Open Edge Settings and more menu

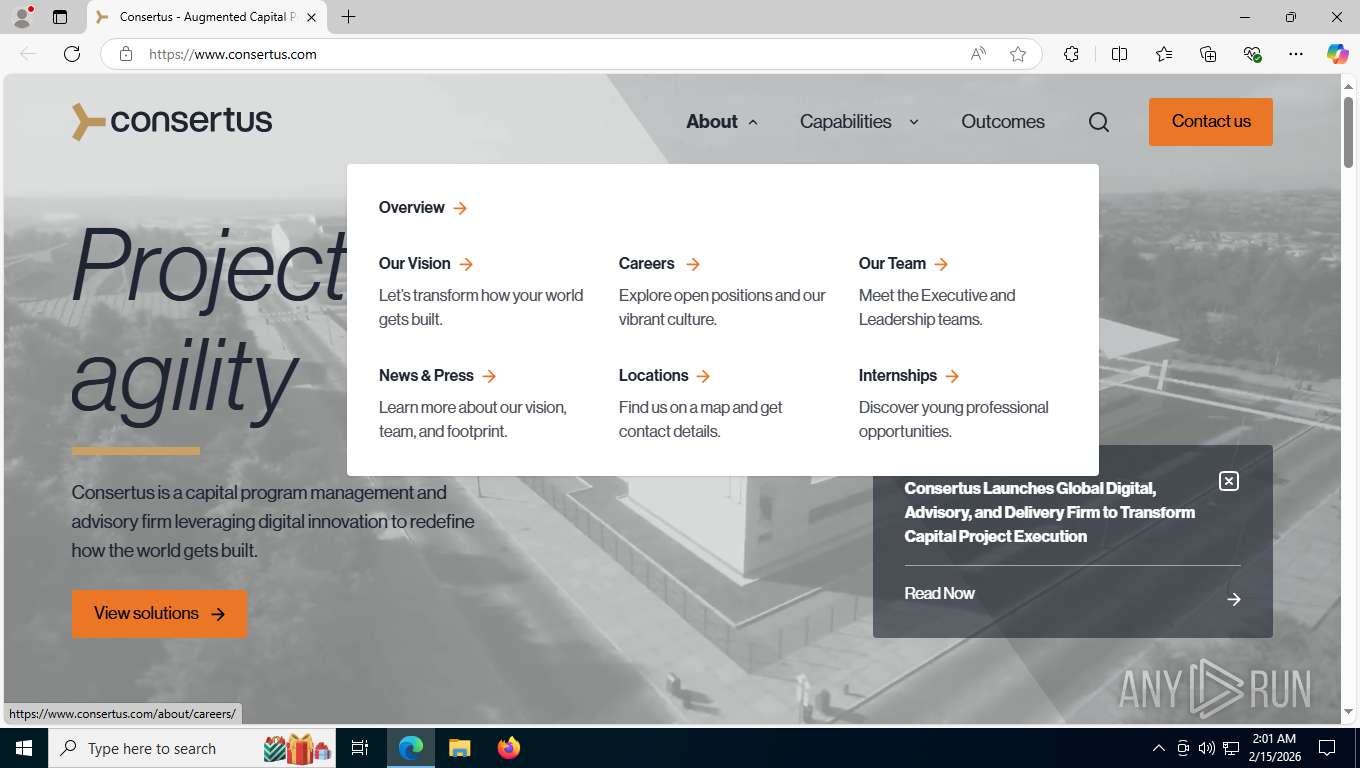pyautogui.click(x=1296, y=54)
